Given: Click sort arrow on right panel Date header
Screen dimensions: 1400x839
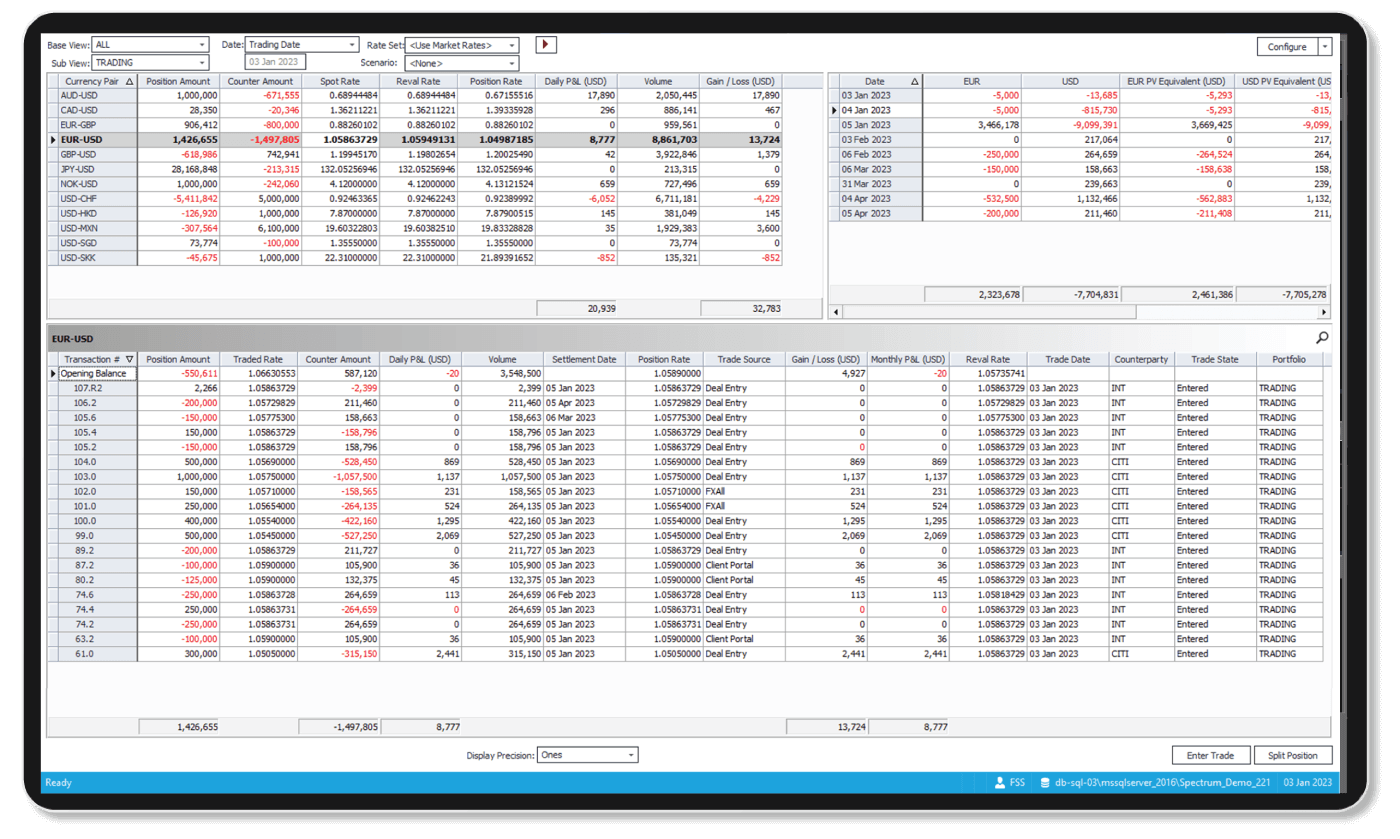Looking at the screenshot, I should (x=914, y=82).
